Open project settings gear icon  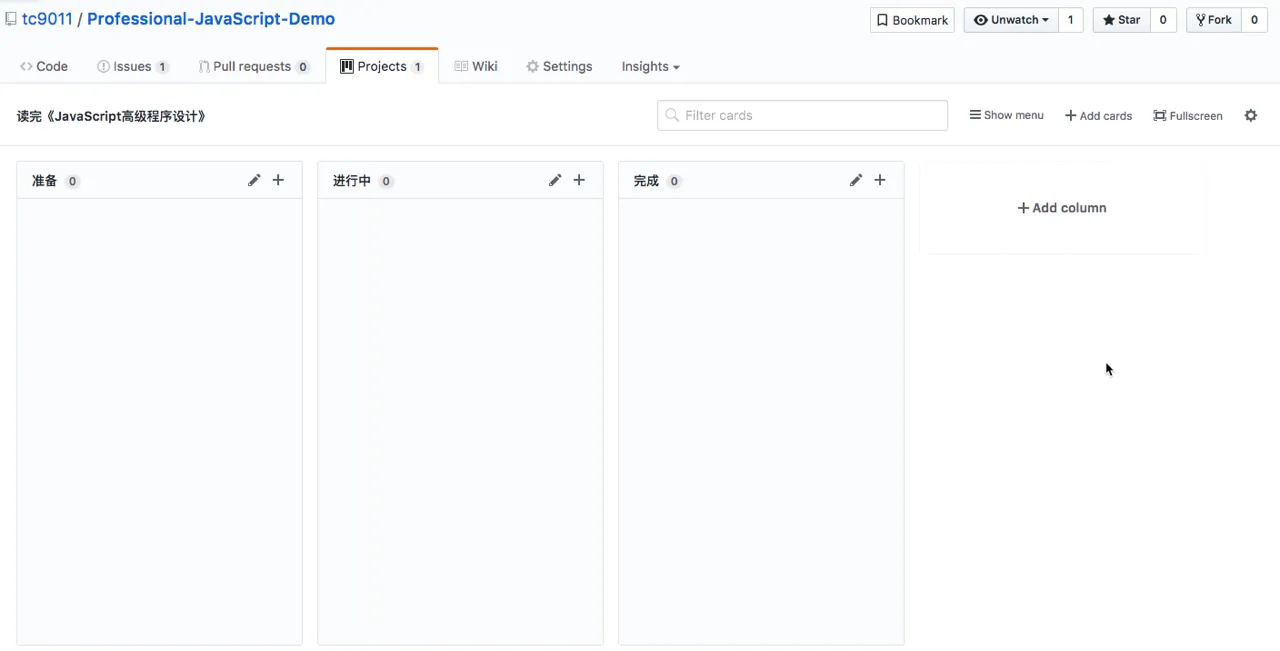1250,115
